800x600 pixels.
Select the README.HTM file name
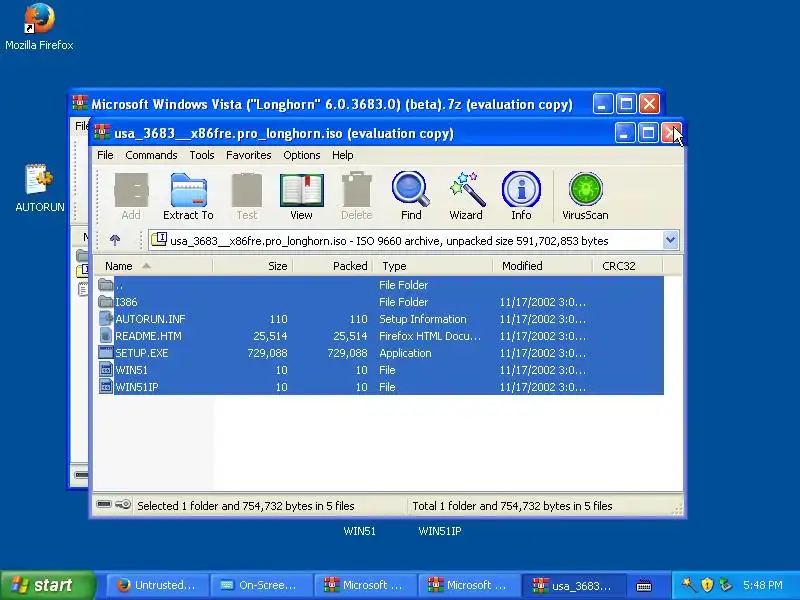click(148, 336)
